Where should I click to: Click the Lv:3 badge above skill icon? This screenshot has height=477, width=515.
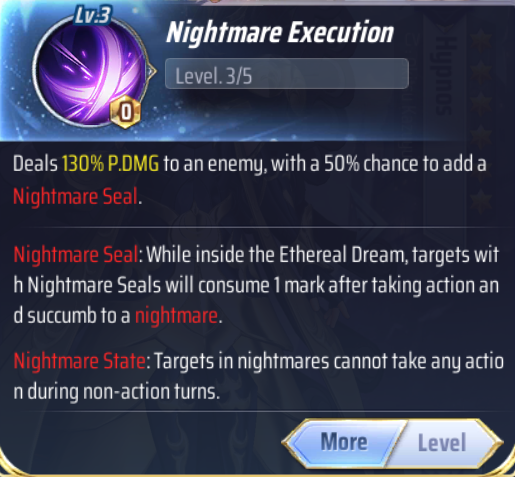click(92, 15)
